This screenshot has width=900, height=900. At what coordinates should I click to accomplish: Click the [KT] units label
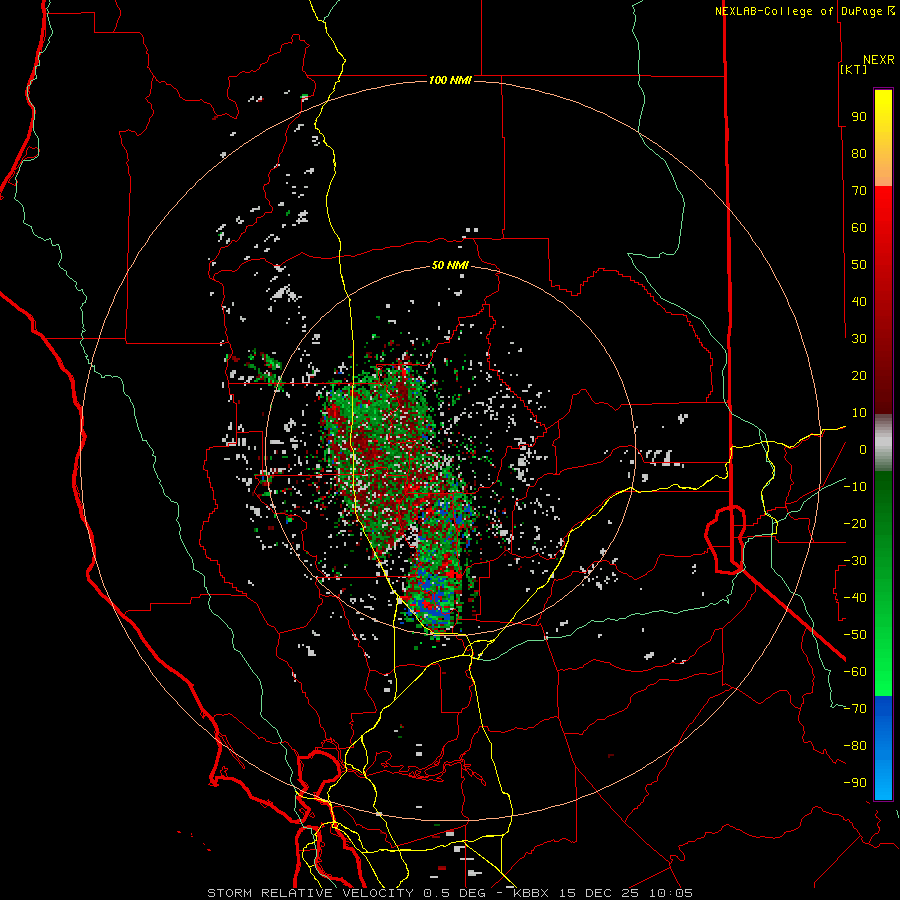tap(854, 69)
